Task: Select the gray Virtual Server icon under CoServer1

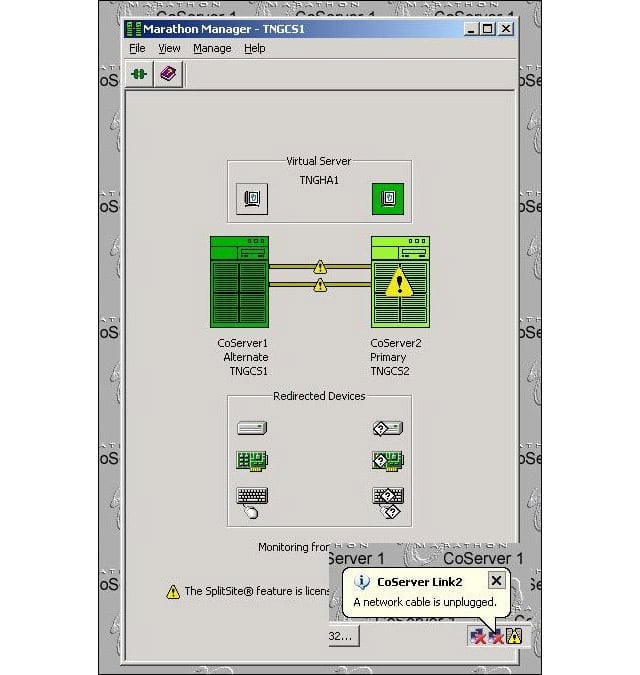Action: pyautogui.click(x=252, y=199)
